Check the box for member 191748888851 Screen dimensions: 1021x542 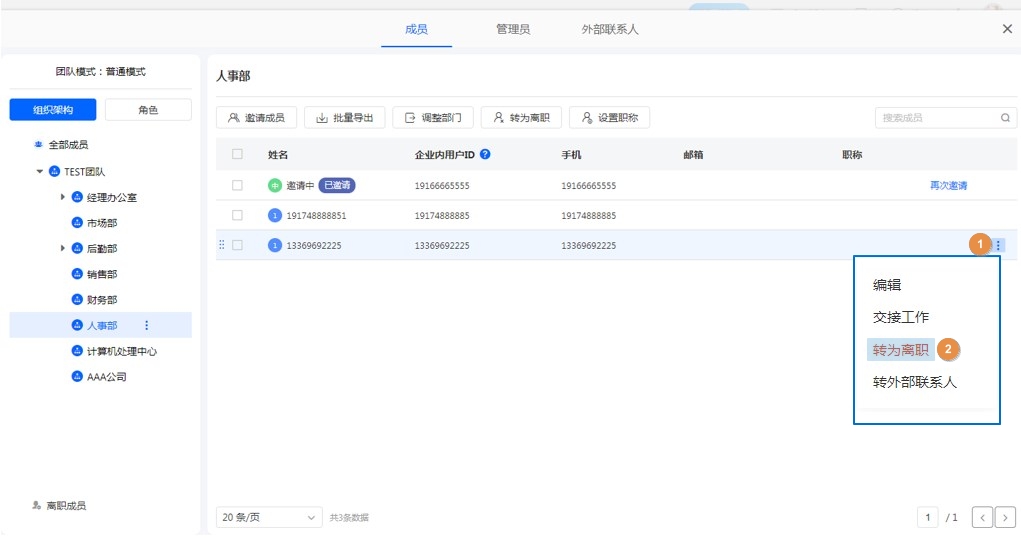[237, 215]
